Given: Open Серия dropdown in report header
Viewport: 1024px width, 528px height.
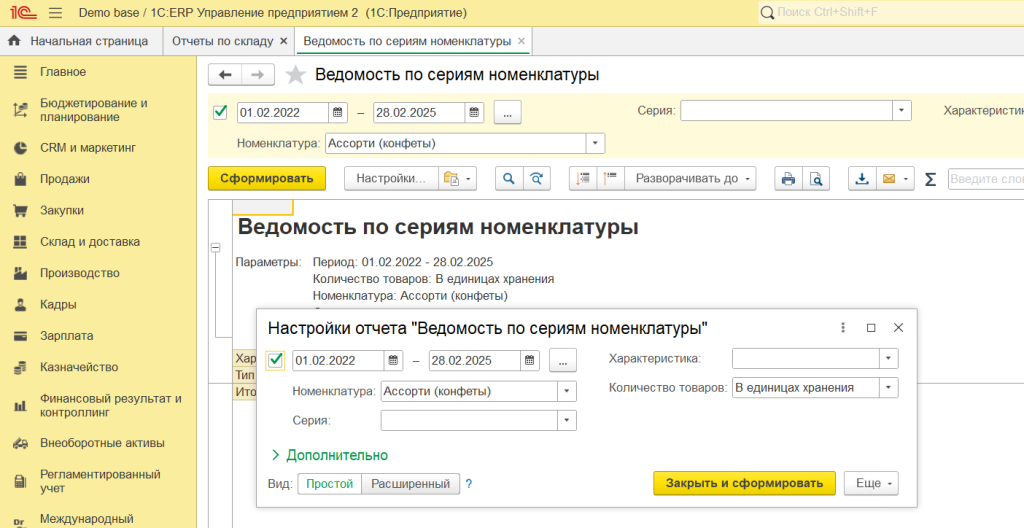Looking at the screenshot, I should tap(901, 110).
